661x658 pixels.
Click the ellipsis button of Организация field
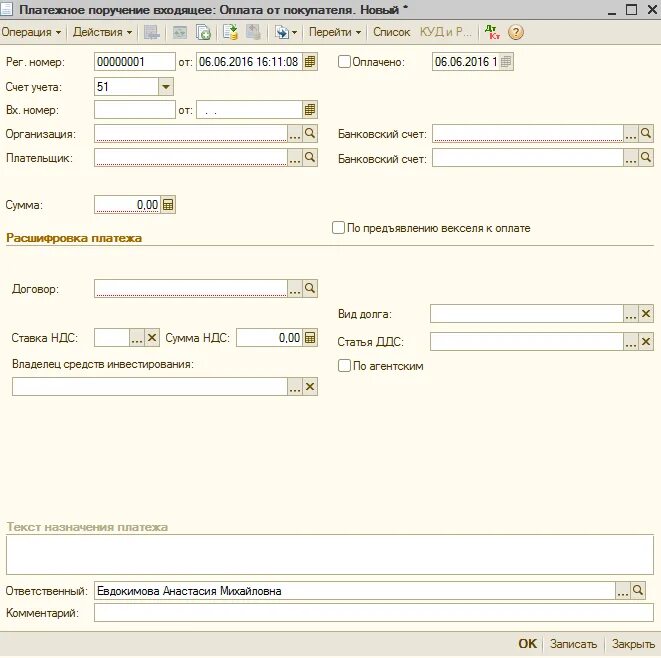(x=295, y=134)
